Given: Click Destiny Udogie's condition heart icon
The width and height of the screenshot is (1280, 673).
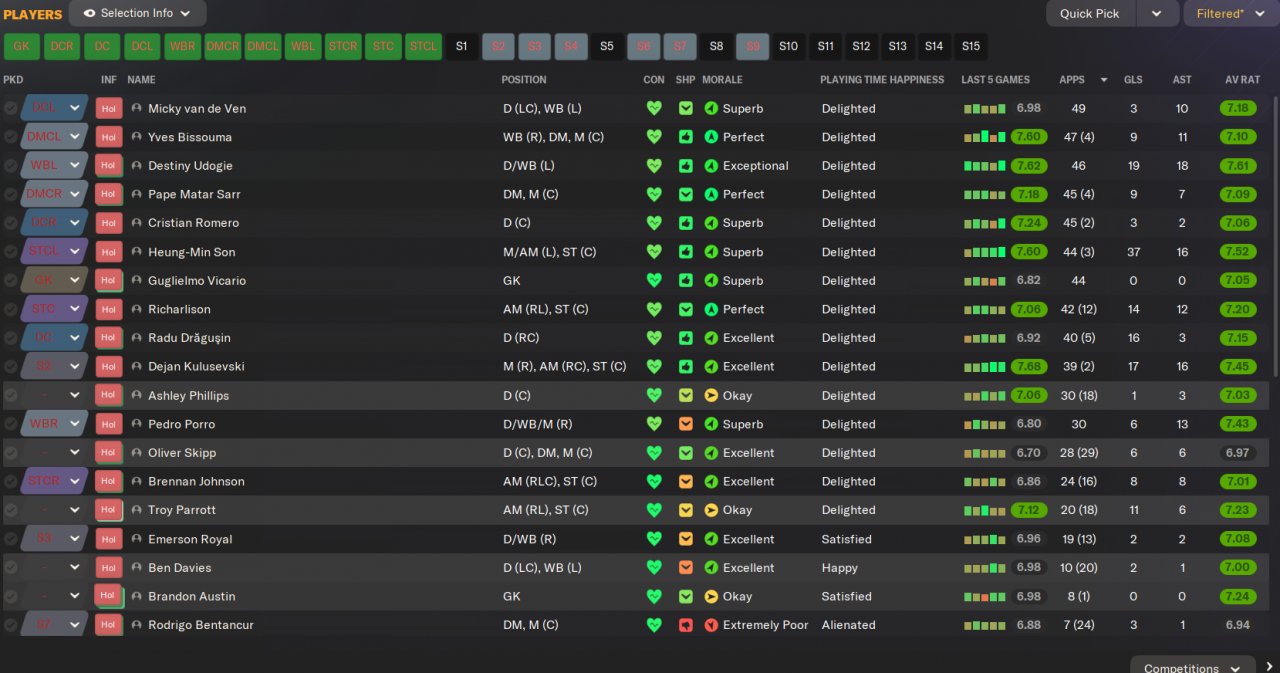Looking at the screenshot, I should click(x=654, y=166).
